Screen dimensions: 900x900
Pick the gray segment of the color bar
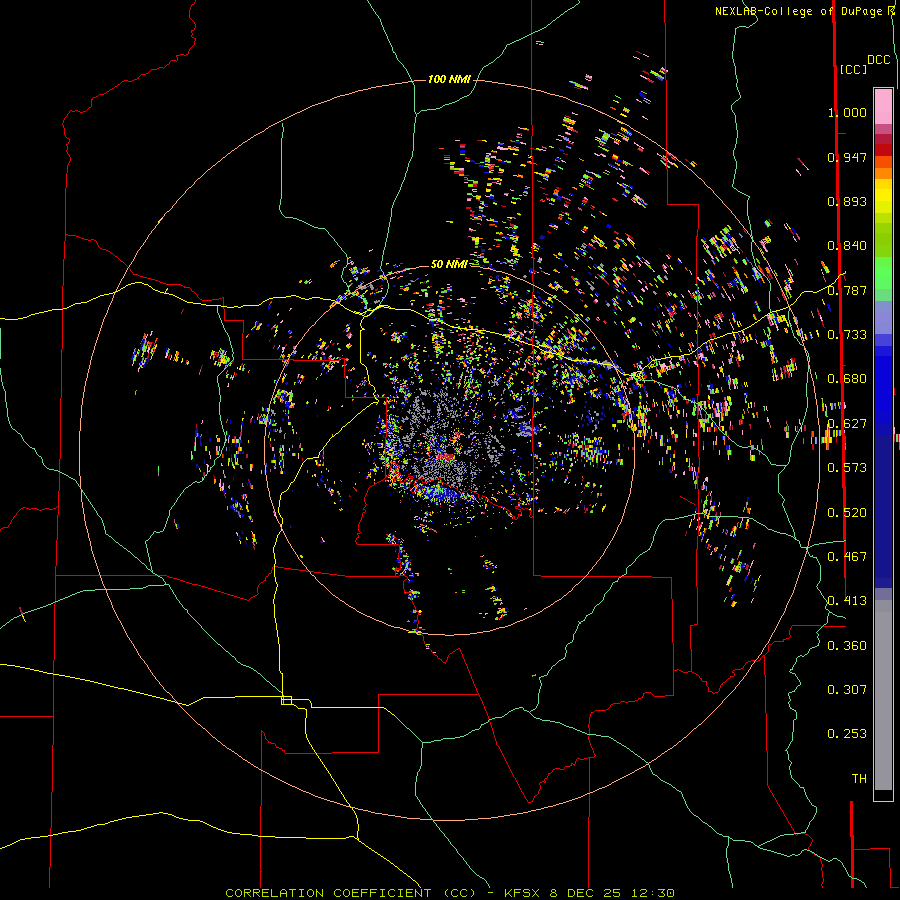tap(883, 695)
